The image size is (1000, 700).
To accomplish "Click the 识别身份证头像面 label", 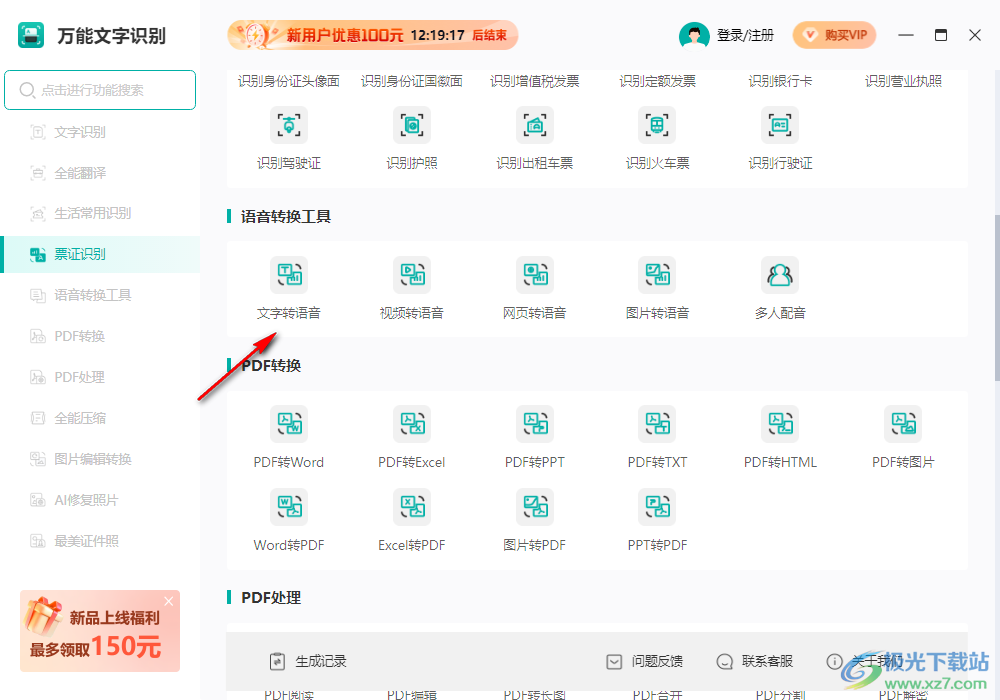I will point(289,81).
